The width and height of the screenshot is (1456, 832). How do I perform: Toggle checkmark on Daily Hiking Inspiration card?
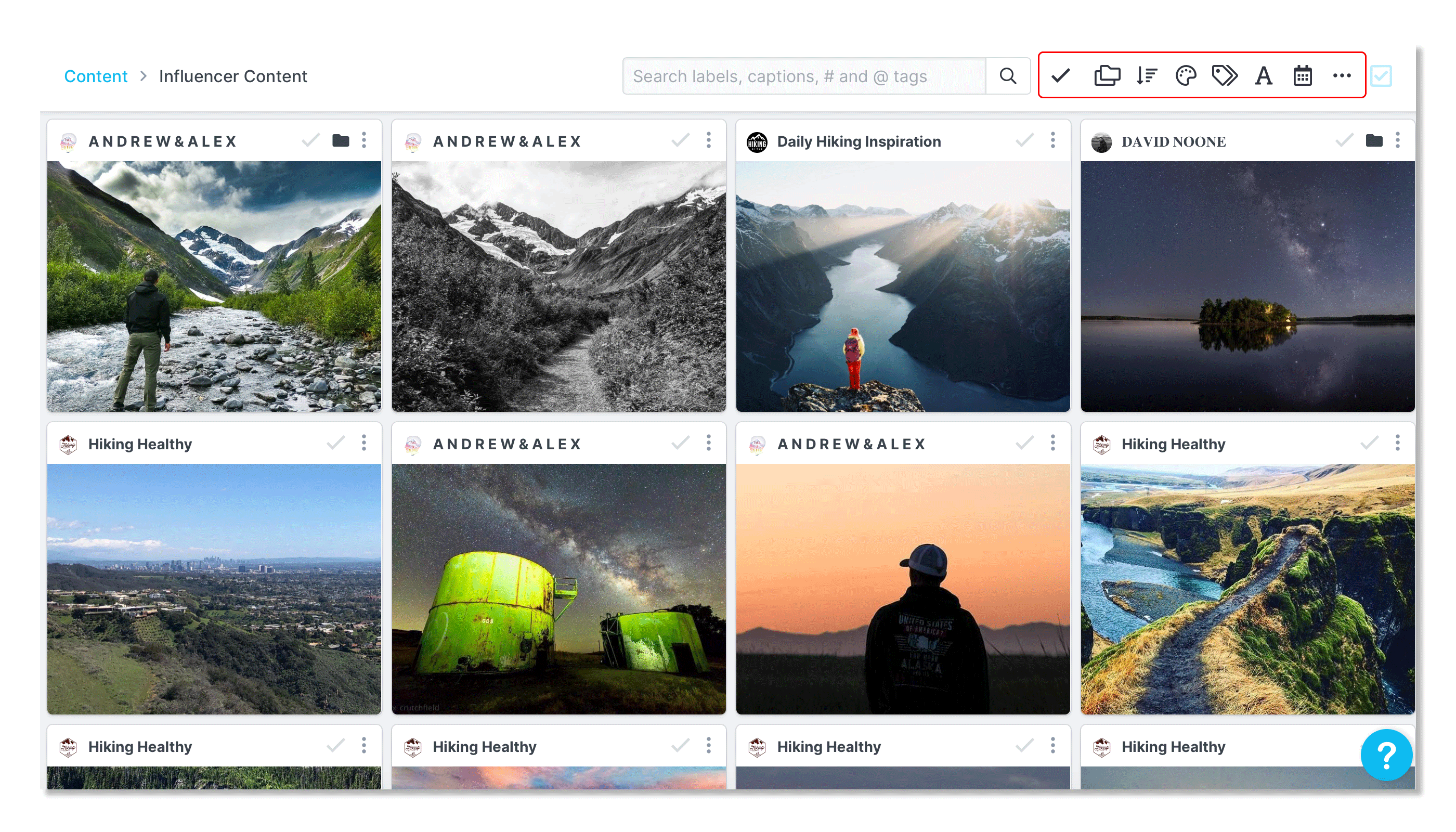(x=1024, y=140)
